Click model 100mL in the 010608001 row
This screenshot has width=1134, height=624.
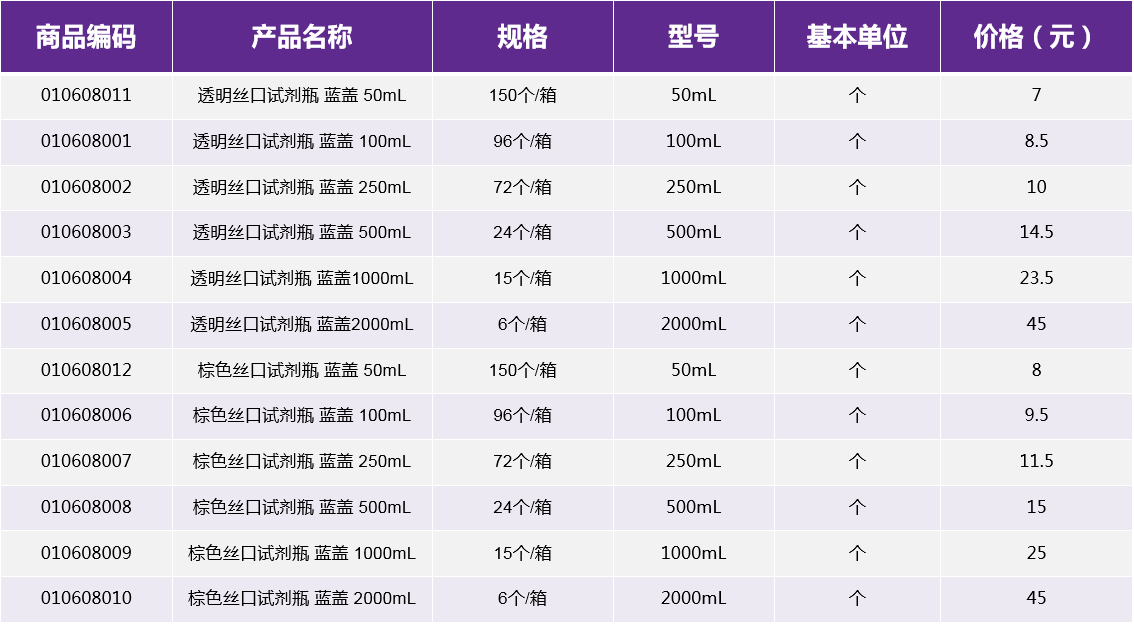coord(694,141)
